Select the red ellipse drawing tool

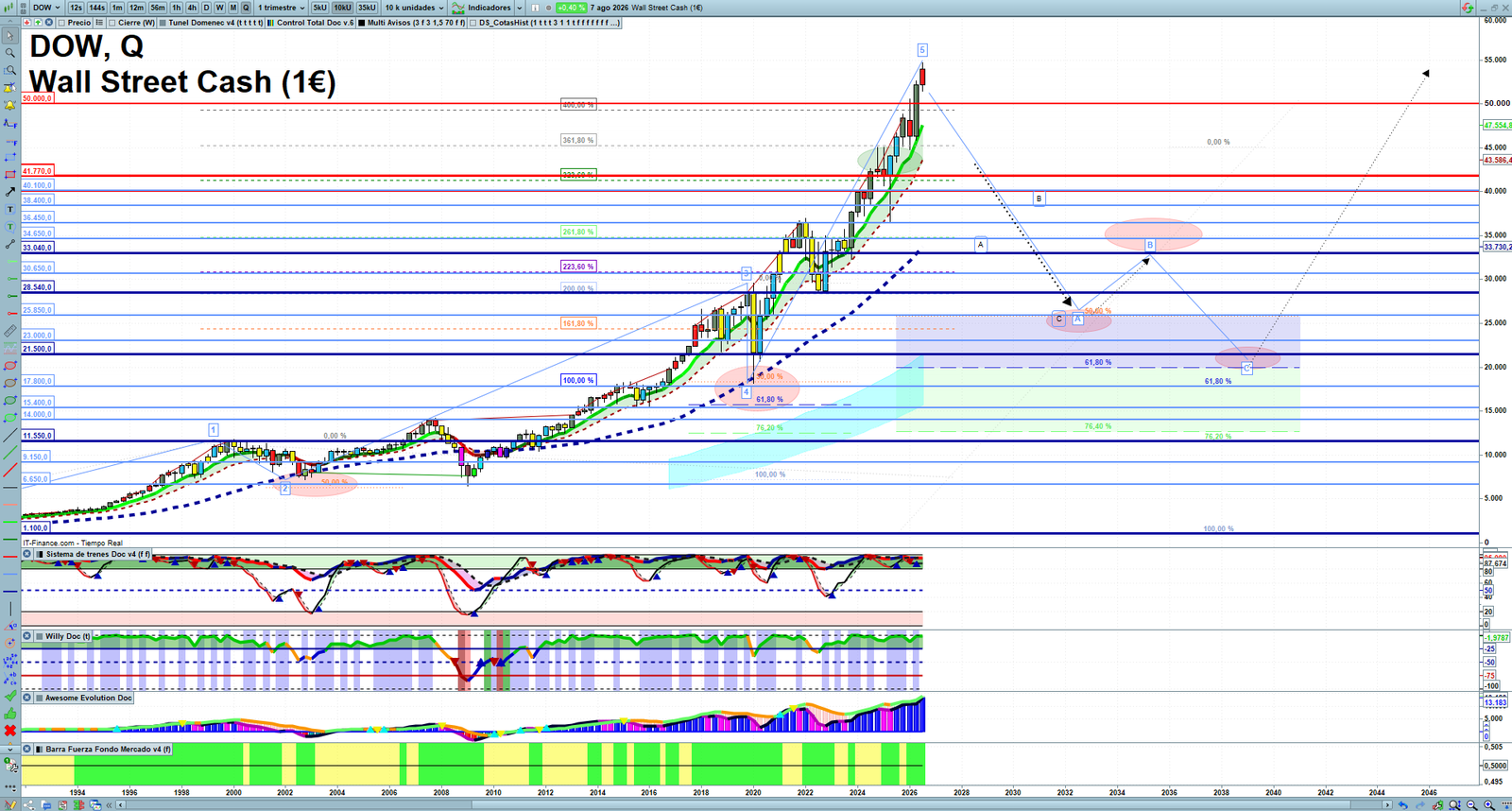click(x=10, y=366)
